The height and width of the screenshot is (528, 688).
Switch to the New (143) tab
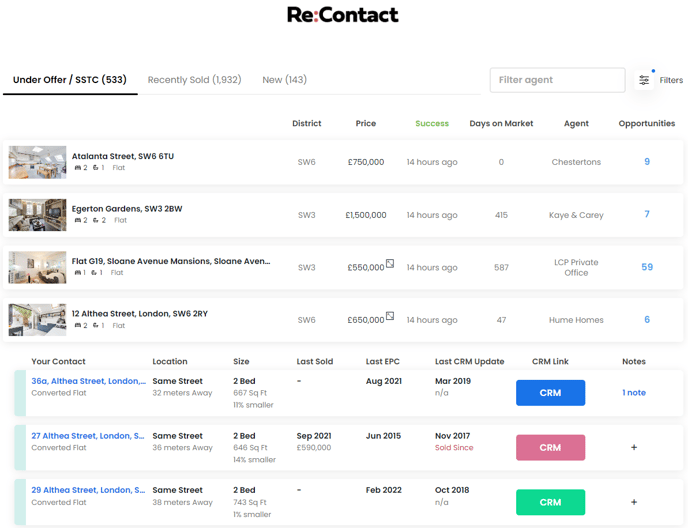284,80
